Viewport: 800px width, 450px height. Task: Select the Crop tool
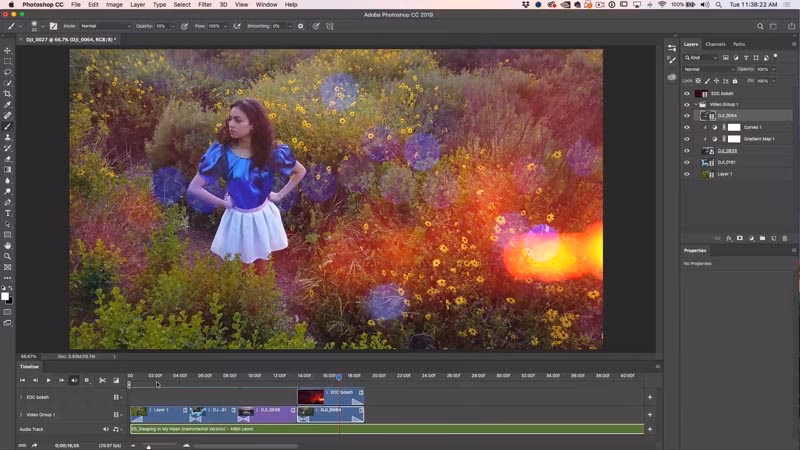[x=8, y=94]
